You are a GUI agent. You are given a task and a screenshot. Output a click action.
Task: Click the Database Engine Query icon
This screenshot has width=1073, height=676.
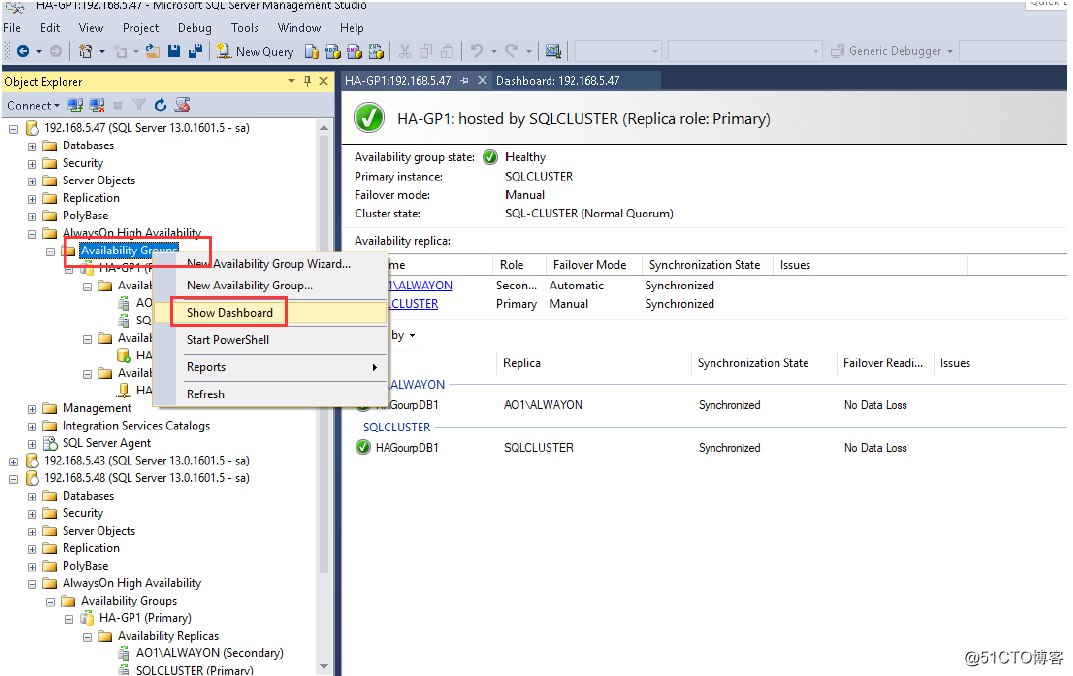(x=311, y=51)
